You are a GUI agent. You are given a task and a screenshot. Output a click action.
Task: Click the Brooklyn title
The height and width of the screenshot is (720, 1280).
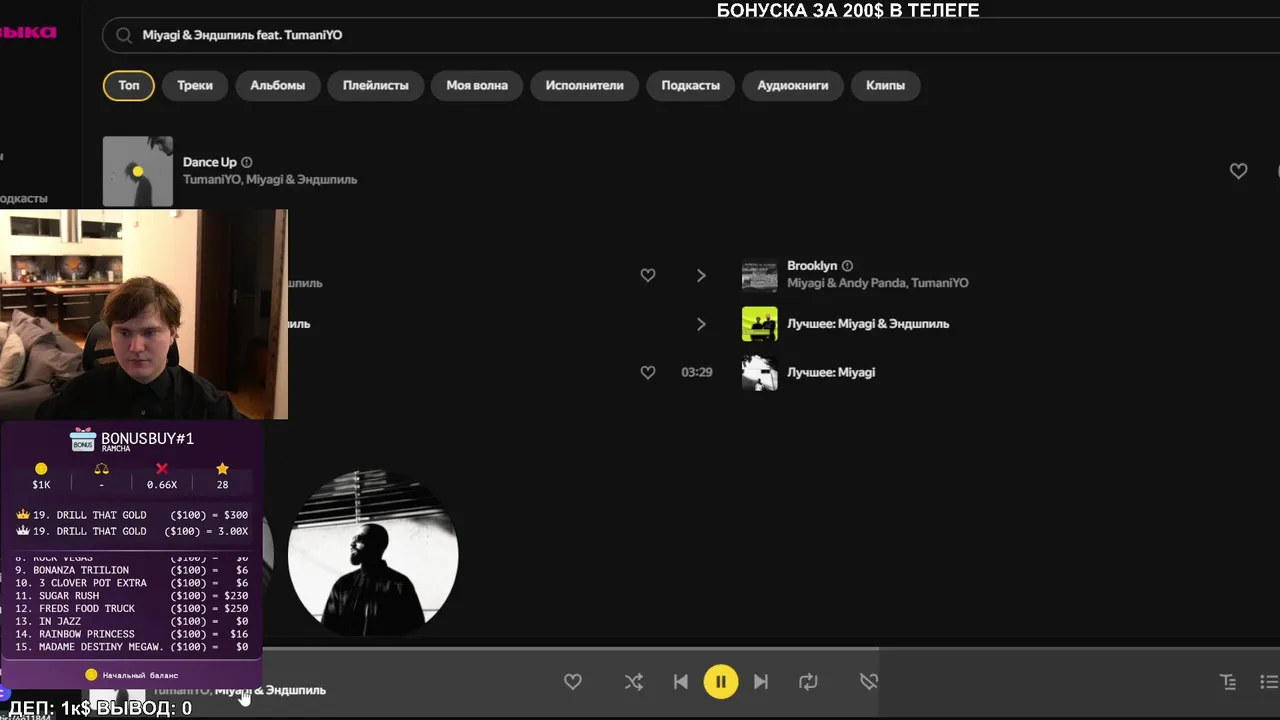click(812, 266)
